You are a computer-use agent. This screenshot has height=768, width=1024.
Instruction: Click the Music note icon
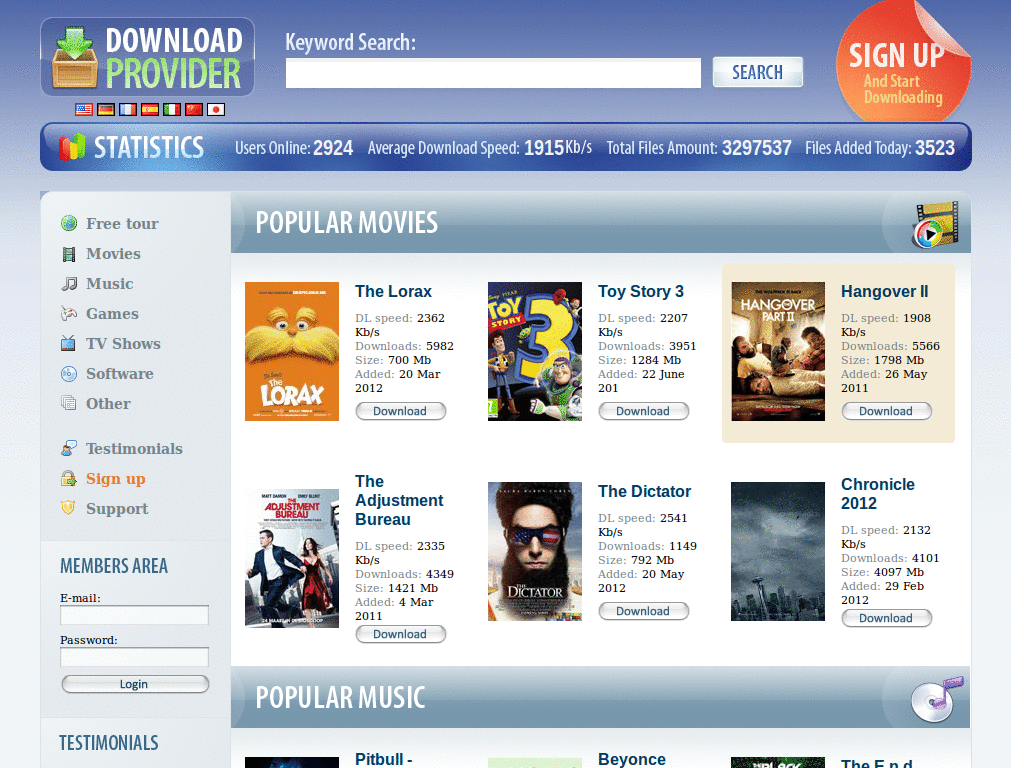[69, 284]
